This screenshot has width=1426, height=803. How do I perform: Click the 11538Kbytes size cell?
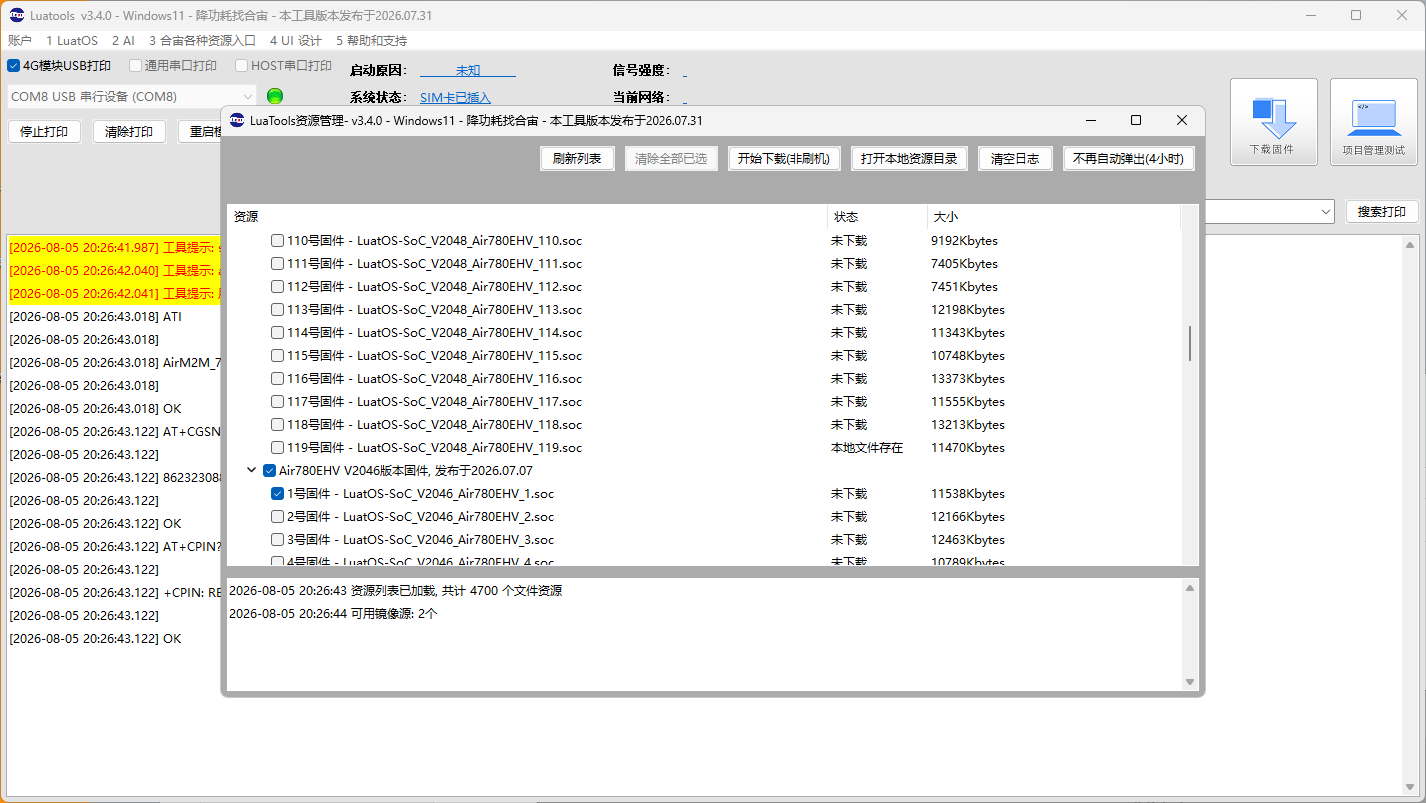pyautogui.click(x=968, y=494)
